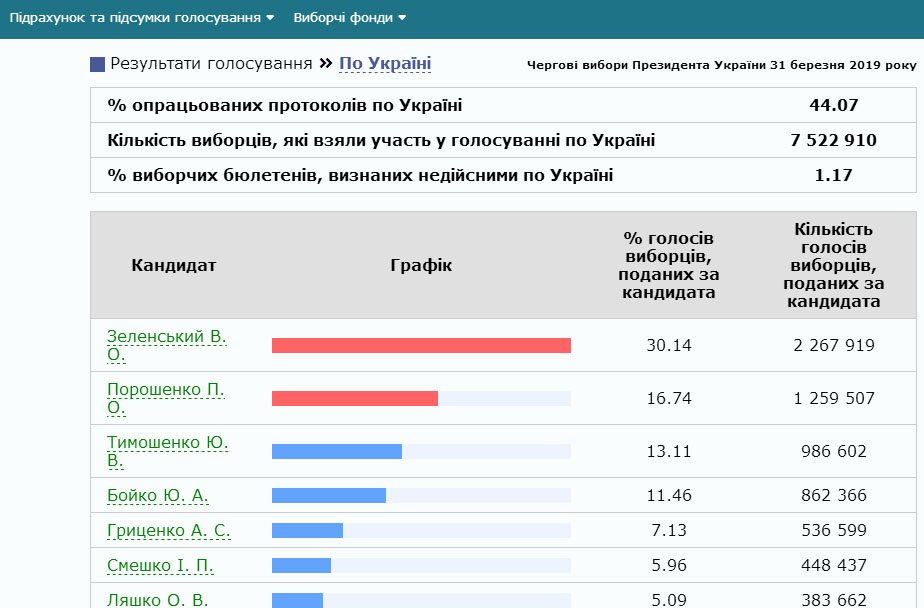
Task: Click Гриценко's vote count 536 599
Action: click(834, 530)
